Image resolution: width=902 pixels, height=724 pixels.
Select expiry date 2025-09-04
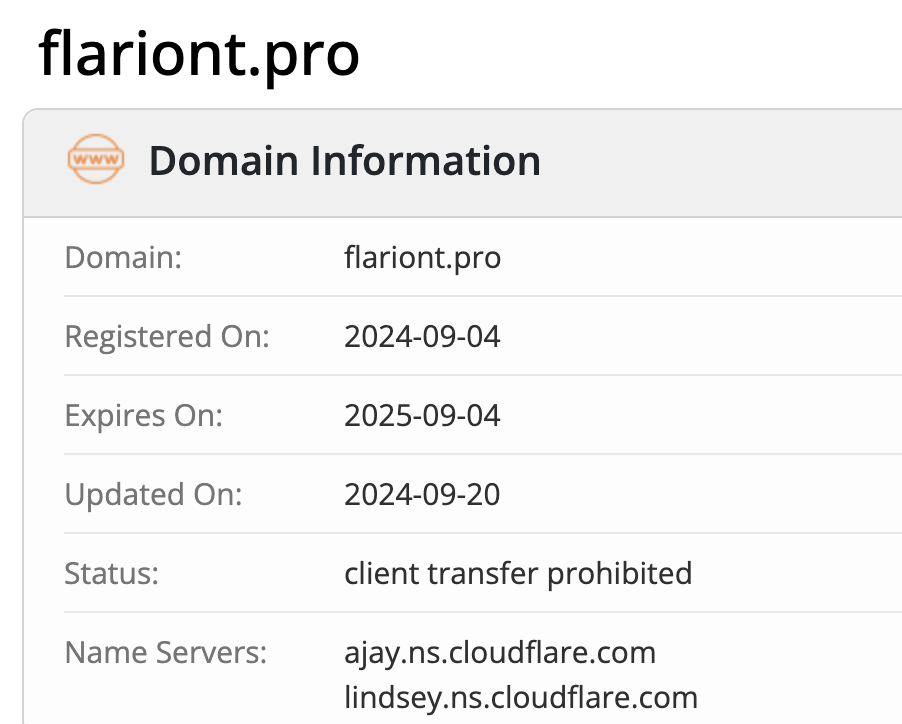[x=422, y=415]
